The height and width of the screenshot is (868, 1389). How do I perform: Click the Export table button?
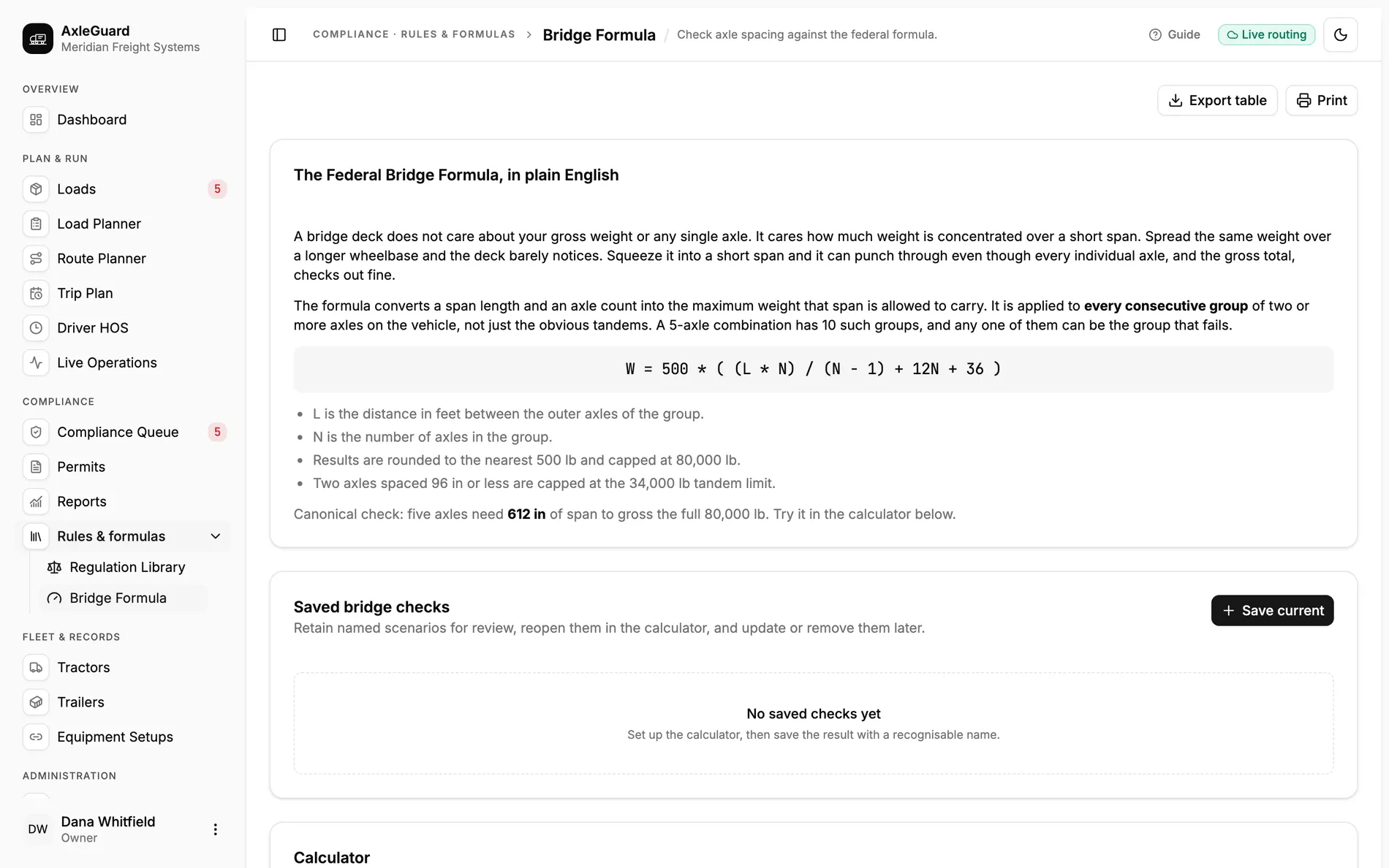[x=1217, y=100]
